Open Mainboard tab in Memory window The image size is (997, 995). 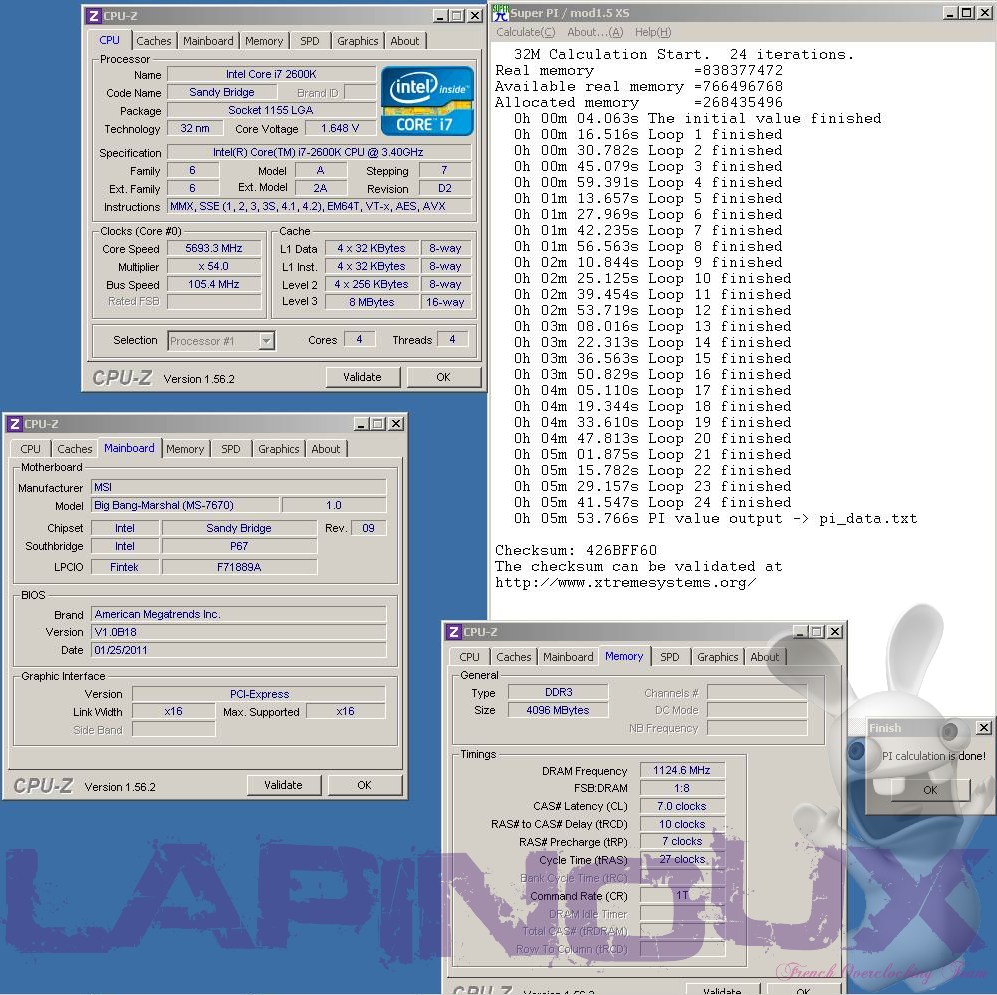[568, 657]
